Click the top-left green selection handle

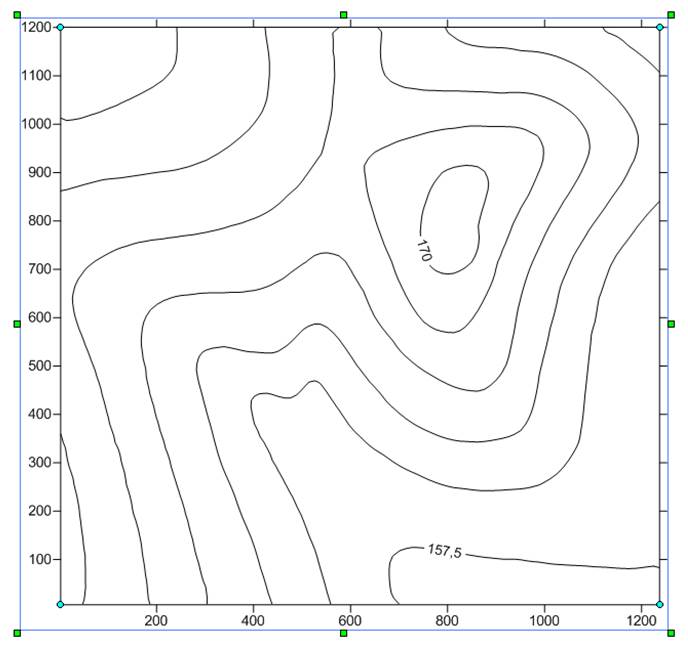17,15
